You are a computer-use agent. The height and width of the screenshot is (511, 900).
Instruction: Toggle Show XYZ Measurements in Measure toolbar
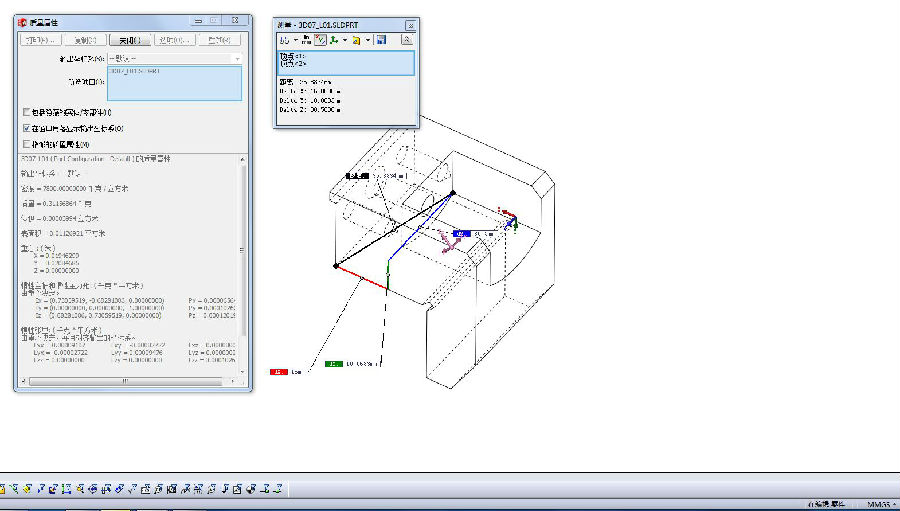(x=320, y=40)
